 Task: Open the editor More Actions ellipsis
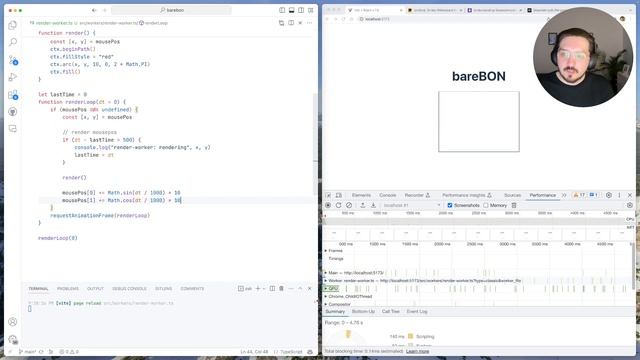tap(310, 23)
